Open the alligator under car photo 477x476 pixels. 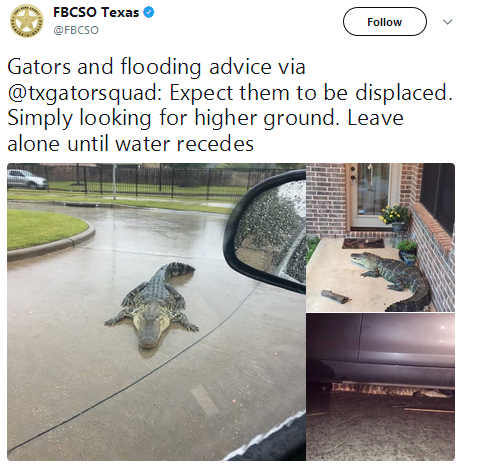point(380,387)
